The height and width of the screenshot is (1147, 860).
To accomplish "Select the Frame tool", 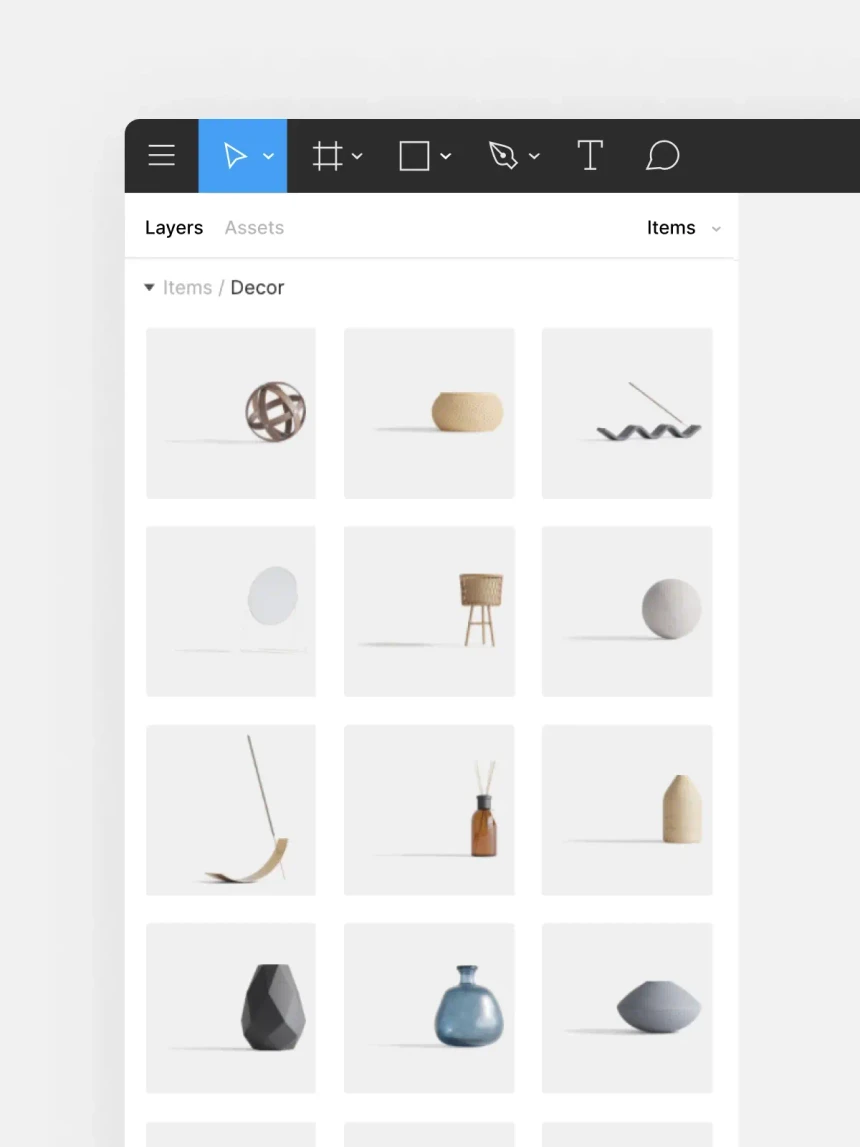I will click(328, 155).
